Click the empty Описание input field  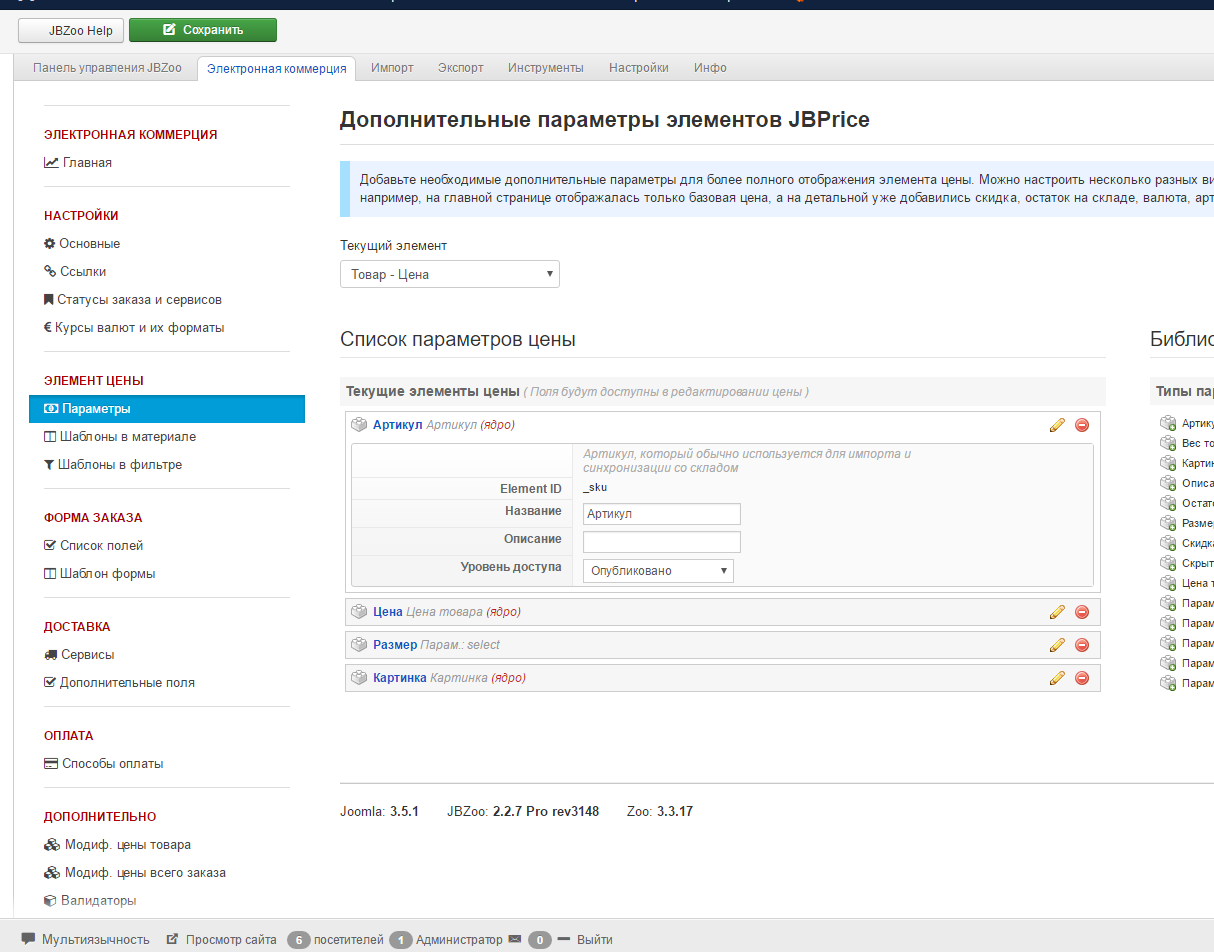tap(661, 542)
